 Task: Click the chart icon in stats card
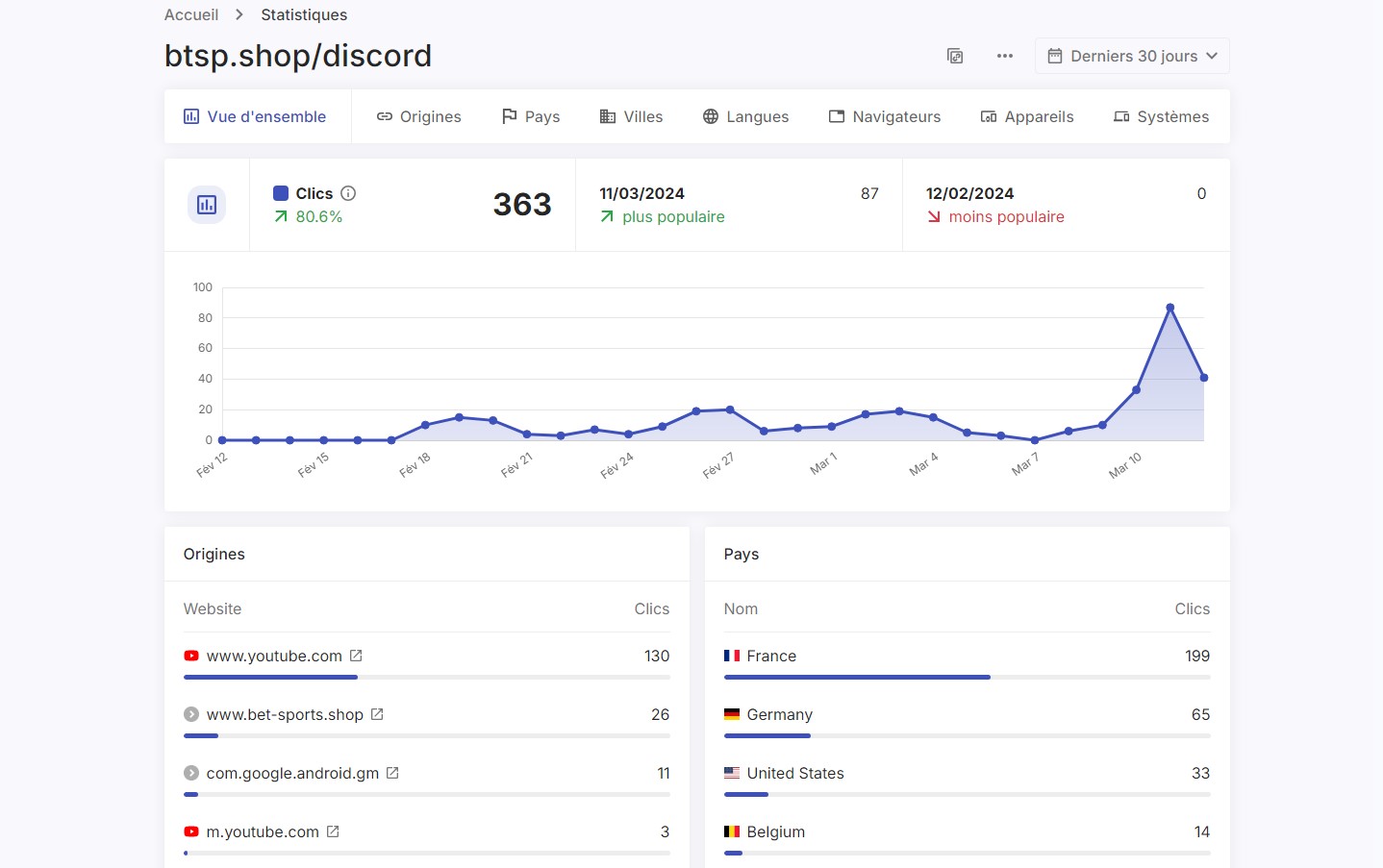coord(207,205)
